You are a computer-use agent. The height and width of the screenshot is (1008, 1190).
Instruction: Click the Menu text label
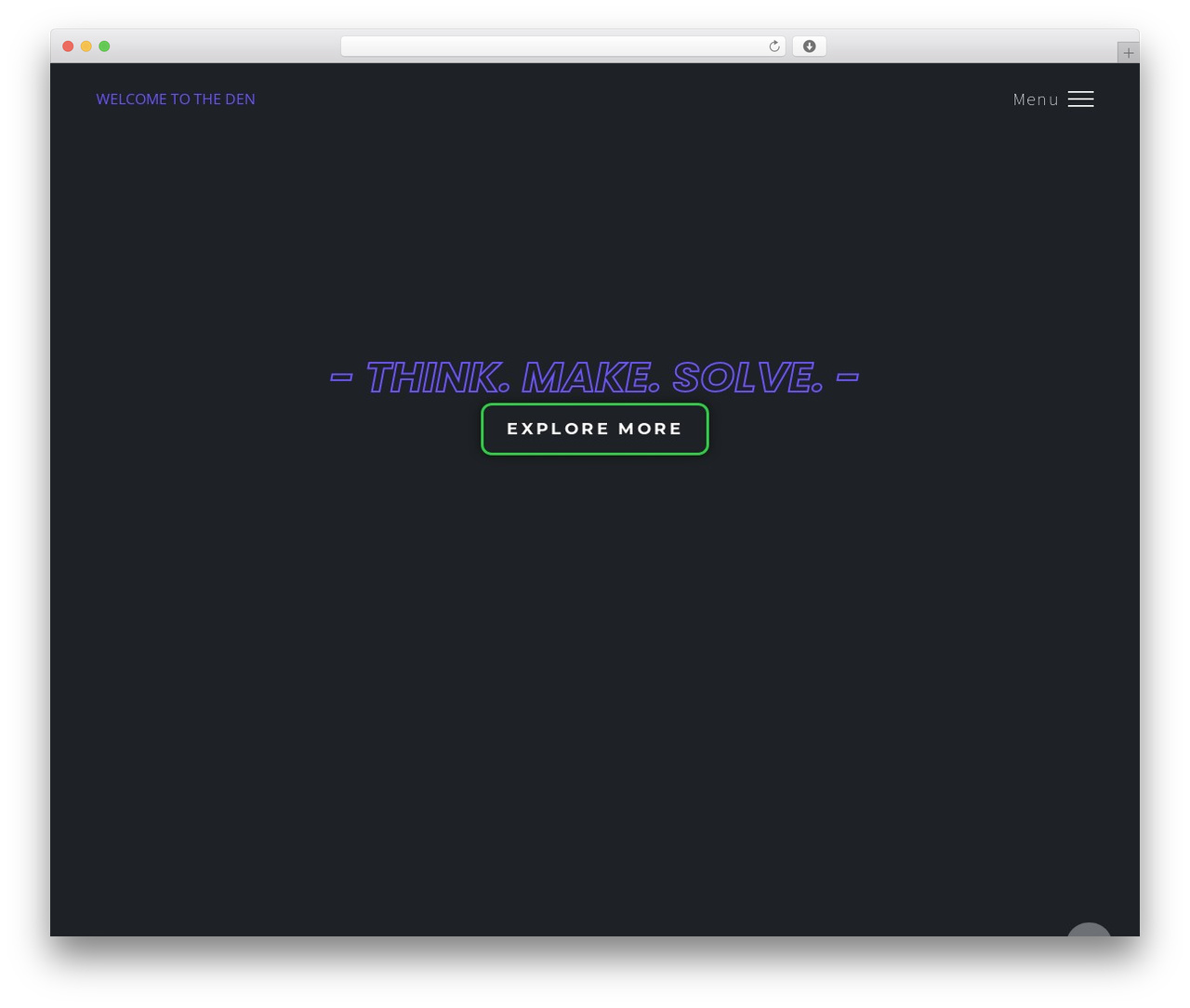(x=1036, y=99)
